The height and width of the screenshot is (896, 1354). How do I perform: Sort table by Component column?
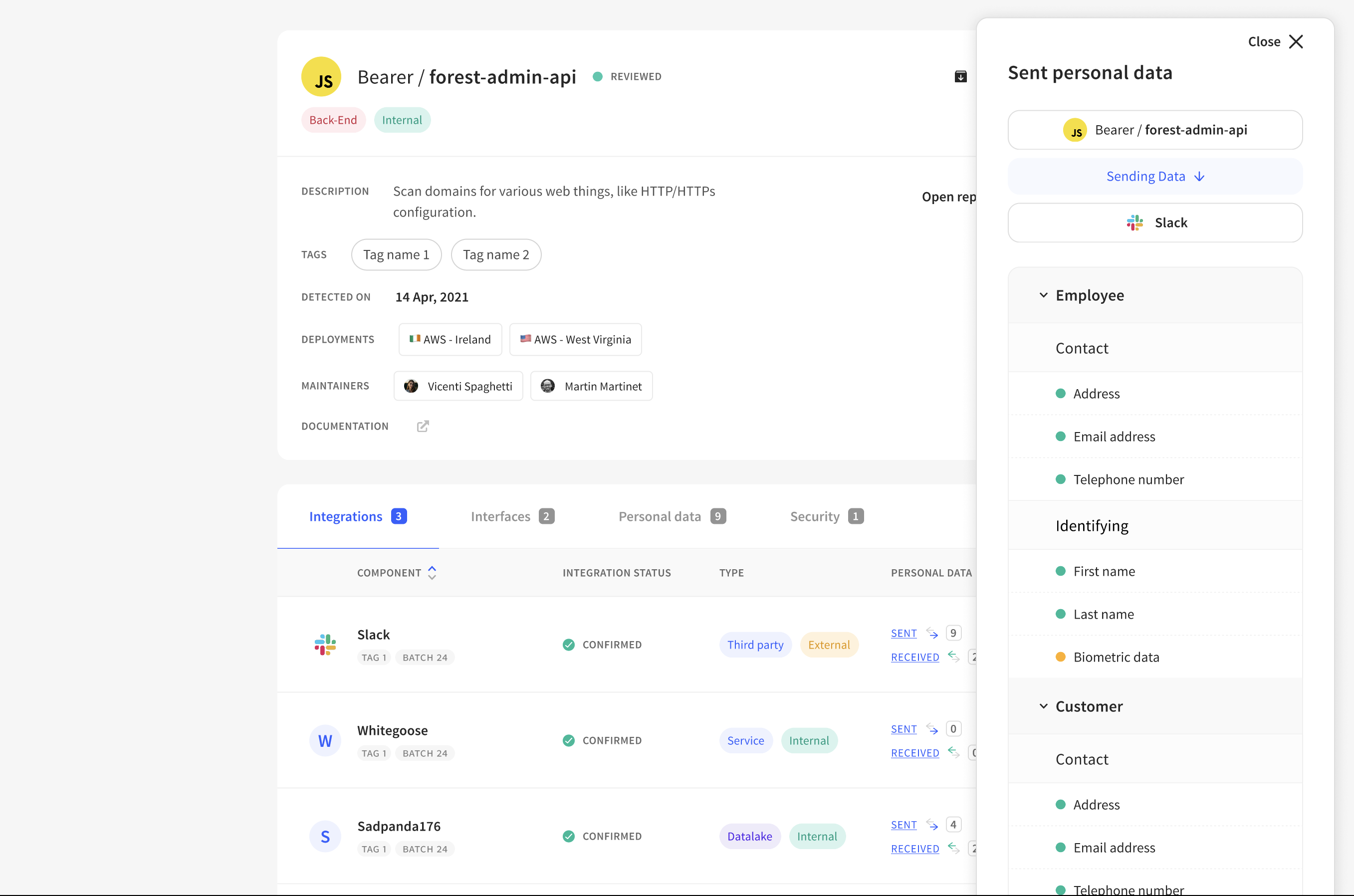(432, 573)
